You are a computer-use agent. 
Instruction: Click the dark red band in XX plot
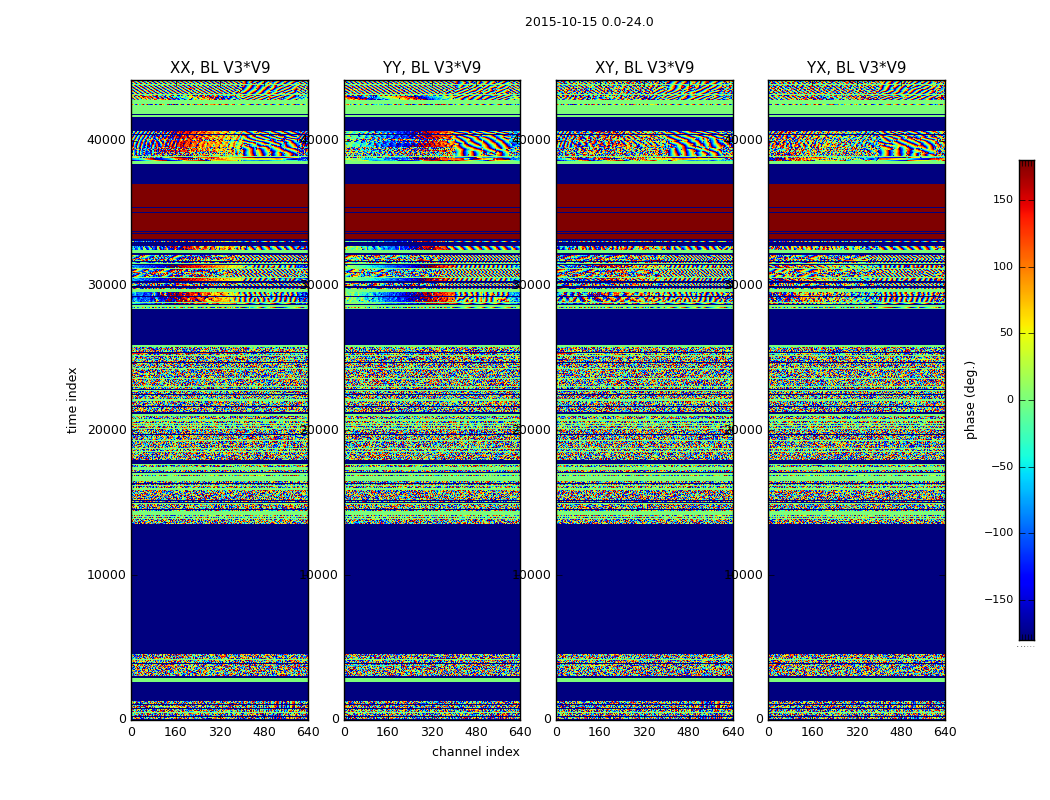219,210
